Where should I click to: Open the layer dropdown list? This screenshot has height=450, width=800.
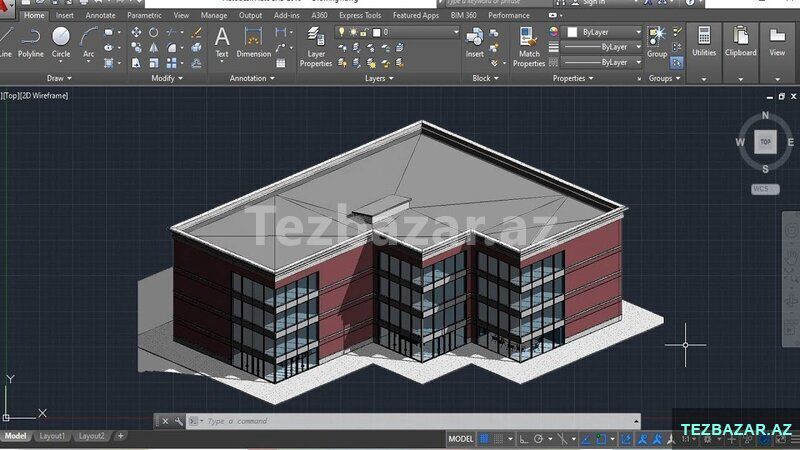pos(456,32)
